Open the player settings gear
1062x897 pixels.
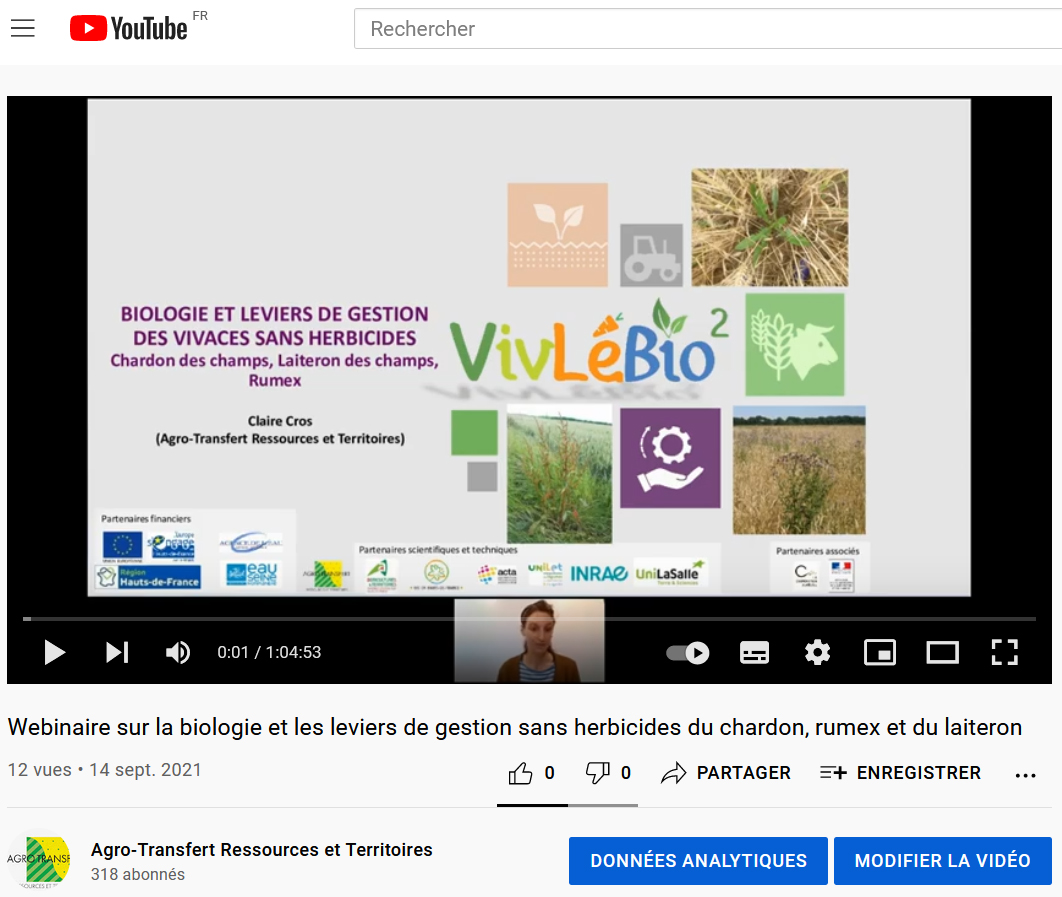pos(817,652)
